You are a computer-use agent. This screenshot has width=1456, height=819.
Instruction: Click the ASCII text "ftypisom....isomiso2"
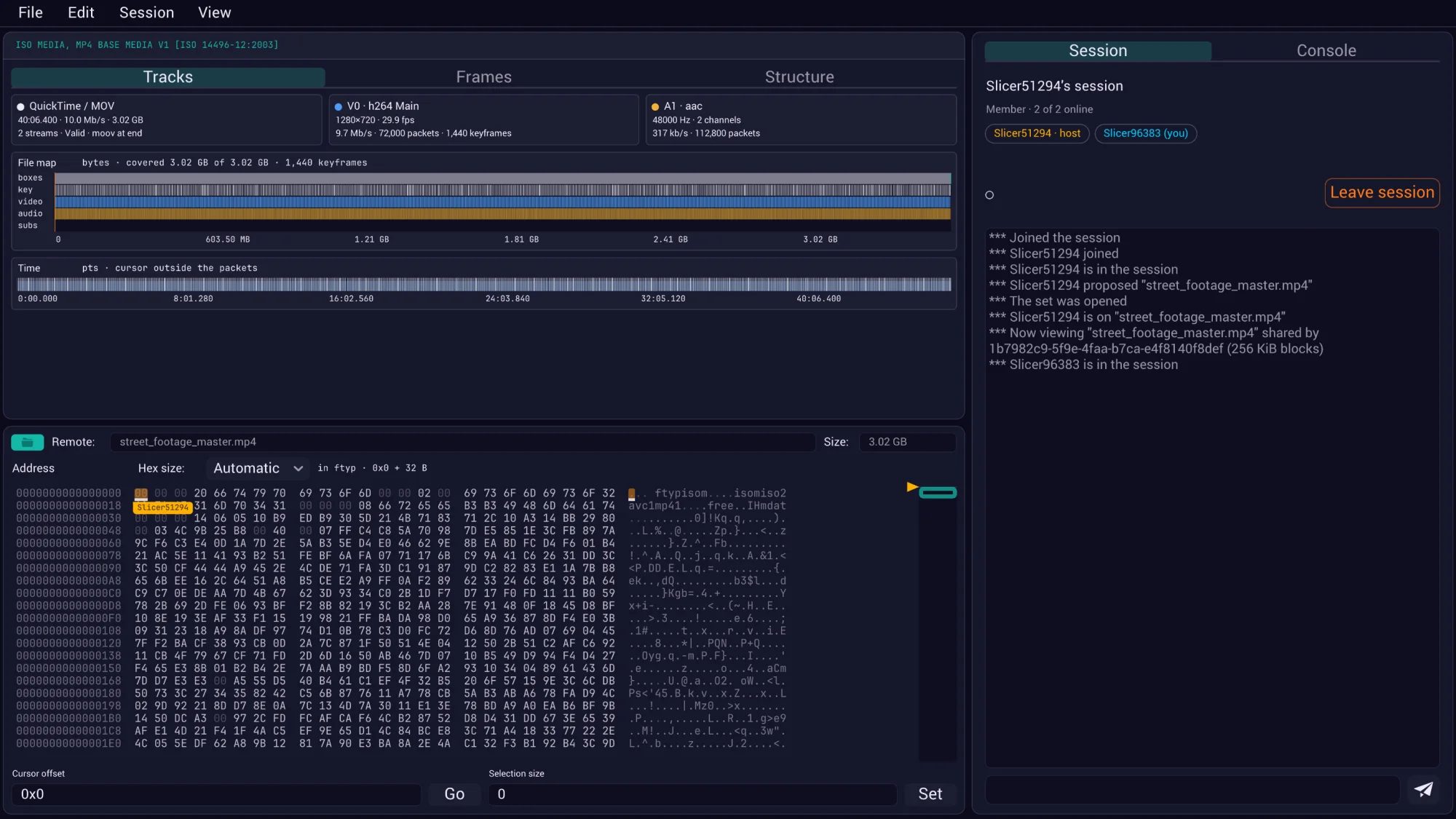pyautogui.click(x=720, y=493)
